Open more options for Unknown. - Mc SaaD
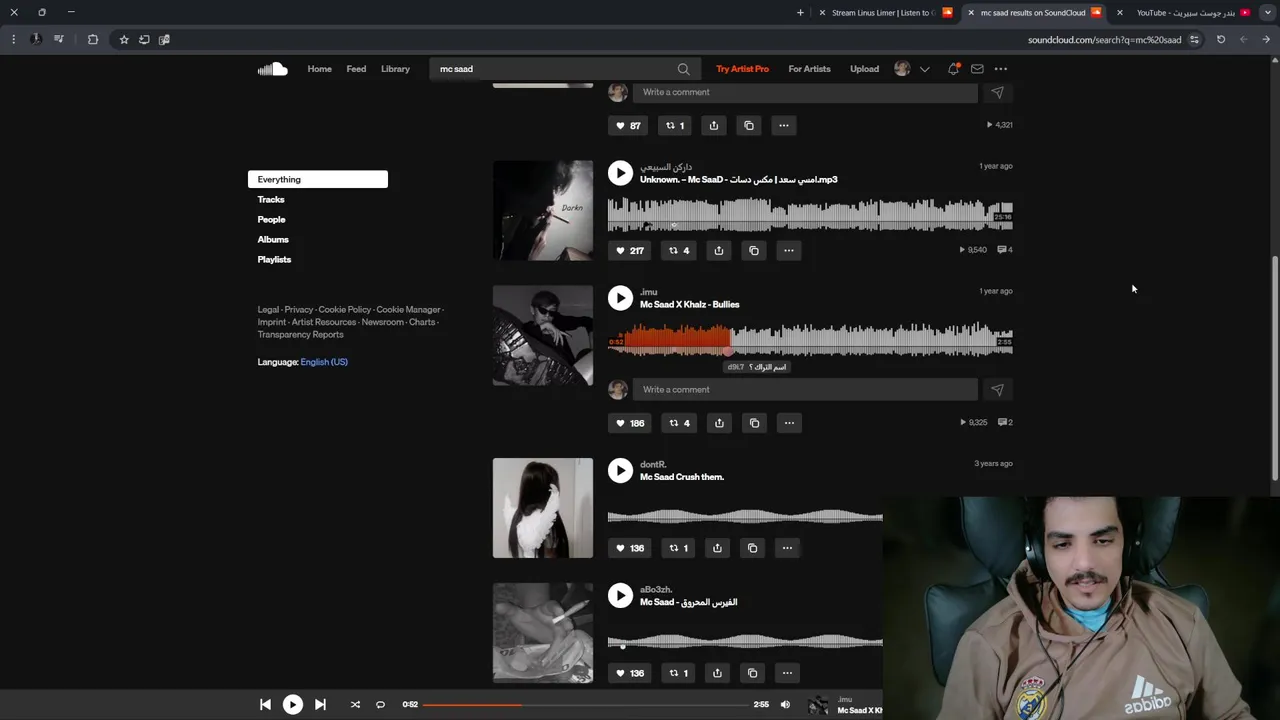The width and height of the screenshot is (1280, 720). coord(789,250)
